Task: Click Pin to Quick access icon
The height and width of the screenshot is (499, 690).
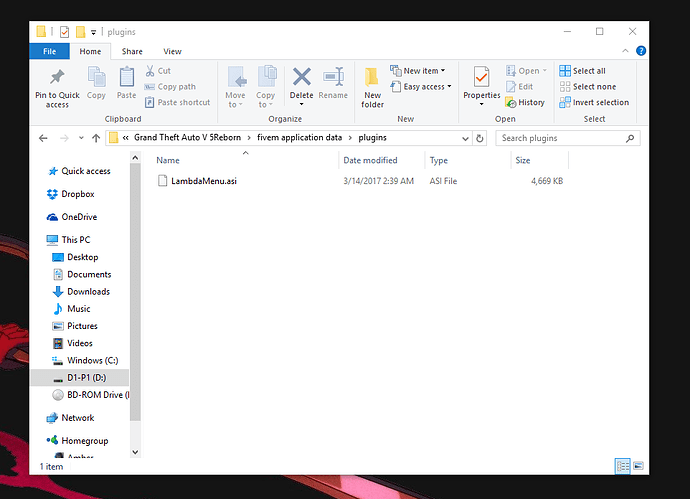Action: [x=57, y=80]
